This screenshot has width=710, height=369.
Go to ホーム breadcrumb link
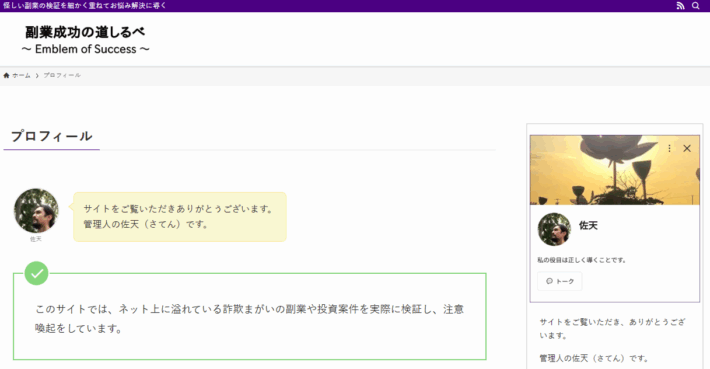21,76
